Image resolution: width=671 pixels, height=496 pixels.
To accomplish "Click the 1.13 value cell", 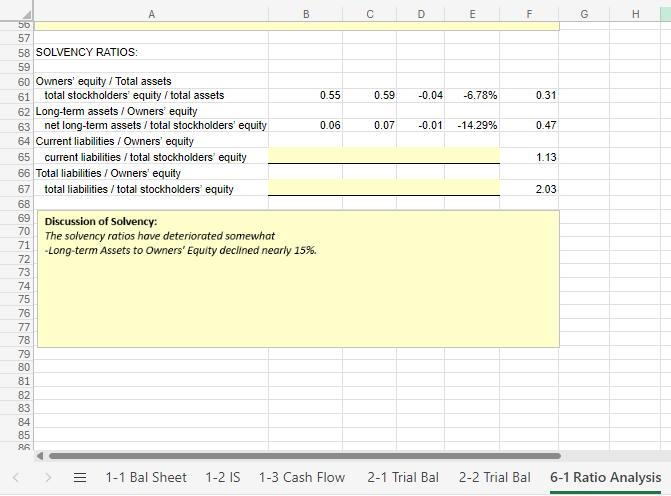I will pos(529,157).
